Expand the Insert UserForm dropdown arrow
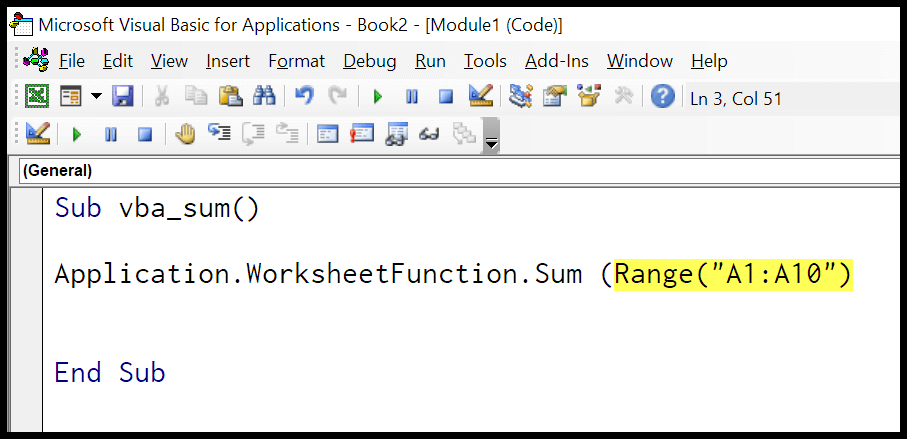This screenshot has height=439, width=907. pyautogui.click(x=96, y=97)
